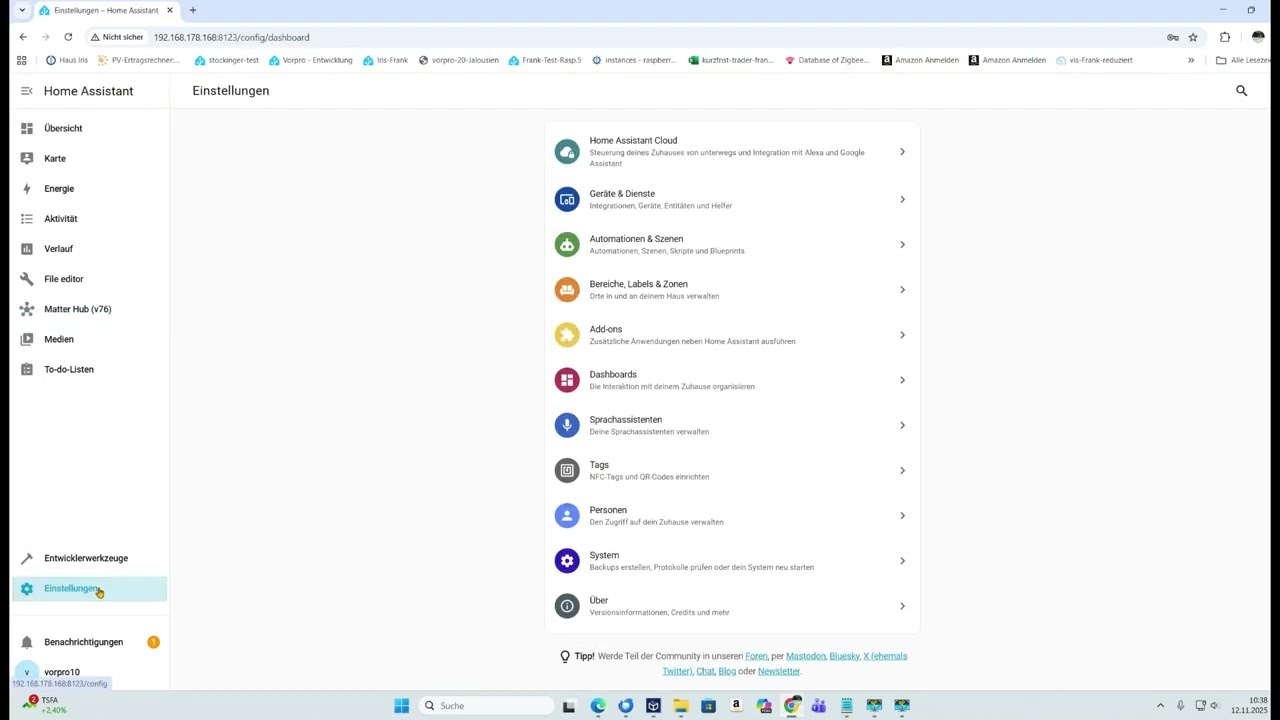Open the Verlauf chart icon
The width and height of the screenshot is (1280, 720).
(27, 248)
